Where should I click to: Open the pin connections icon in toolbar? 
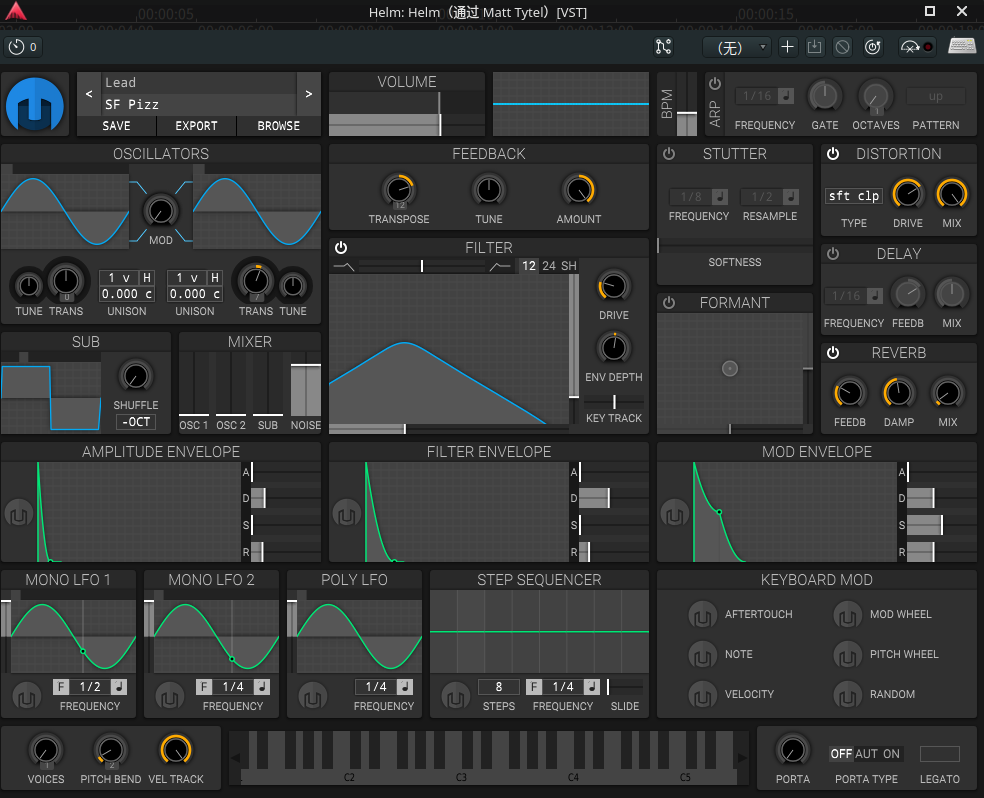coord(663,46)
